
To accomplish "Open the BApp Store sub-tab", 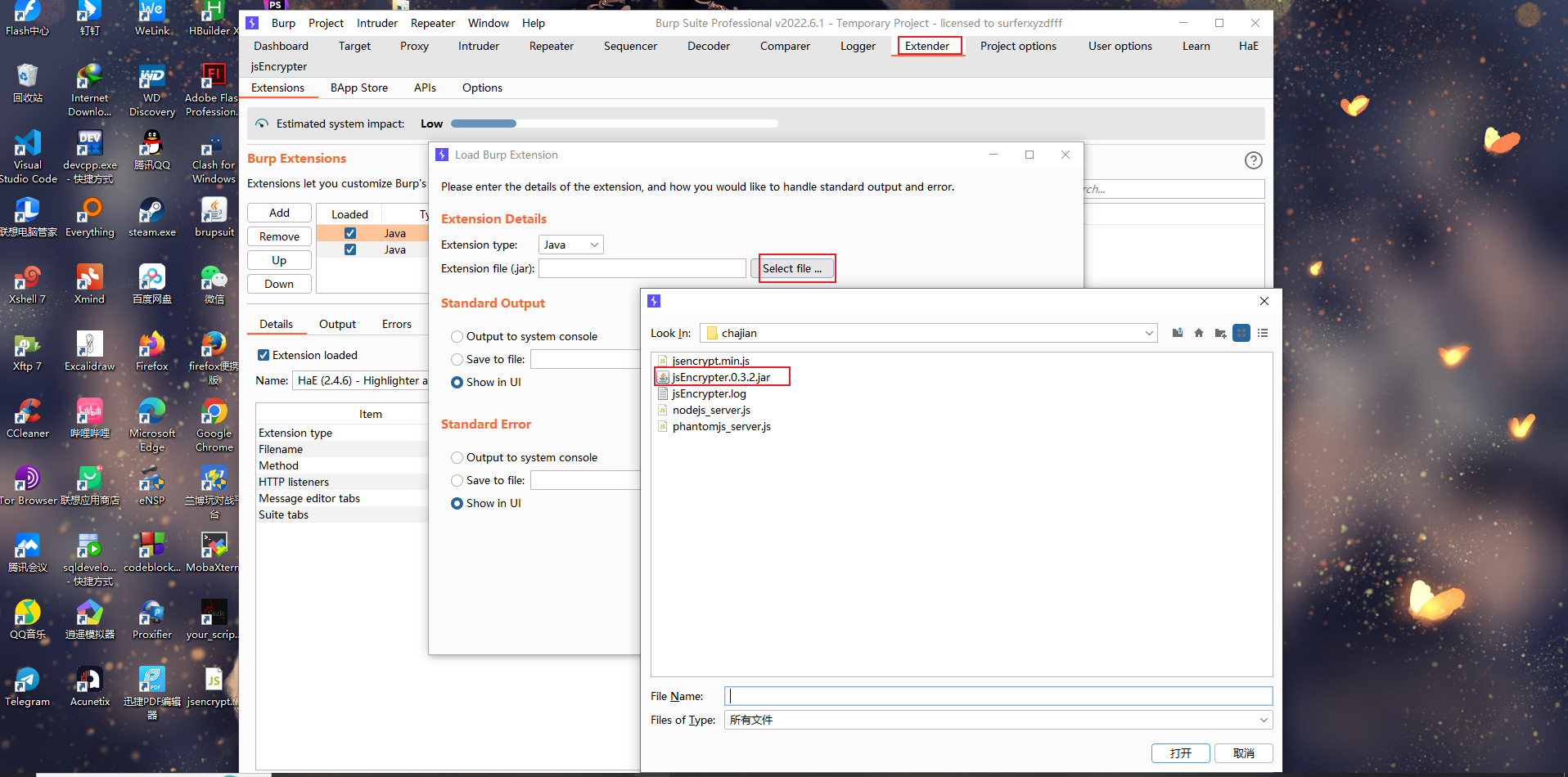I will click(359, 88).
